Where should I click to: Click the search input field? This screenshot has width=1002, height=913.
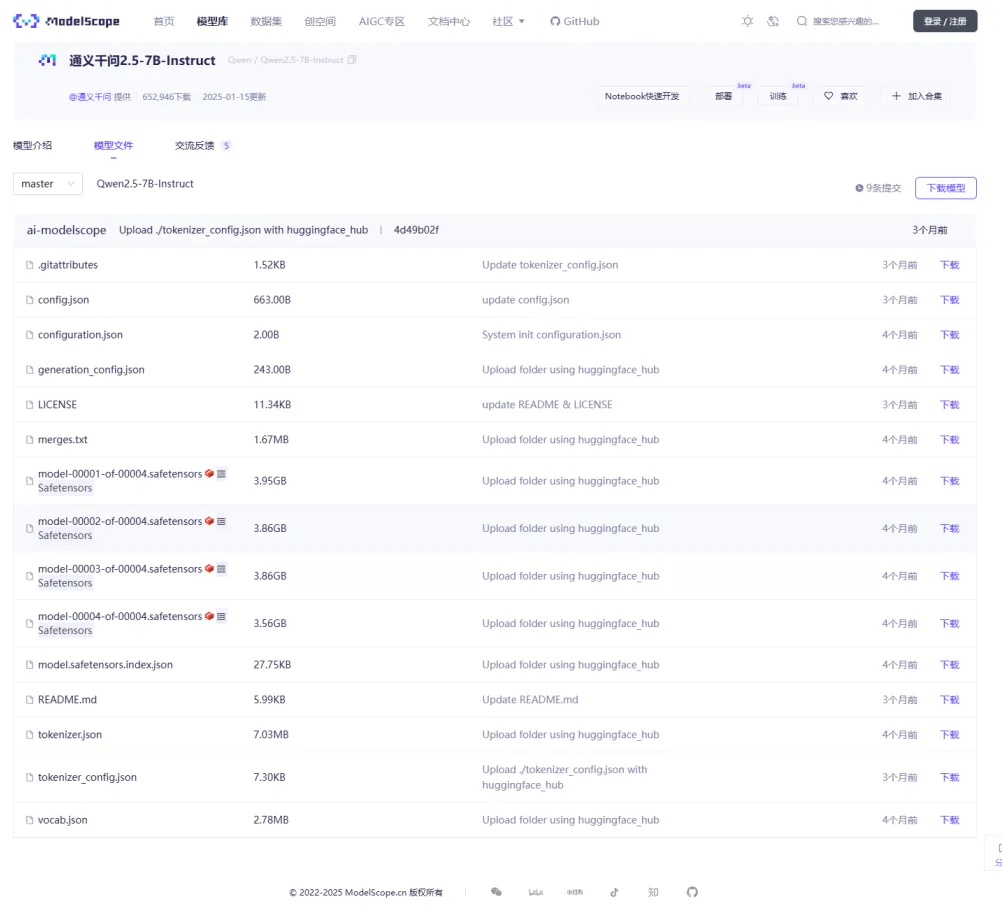point(846,21)
